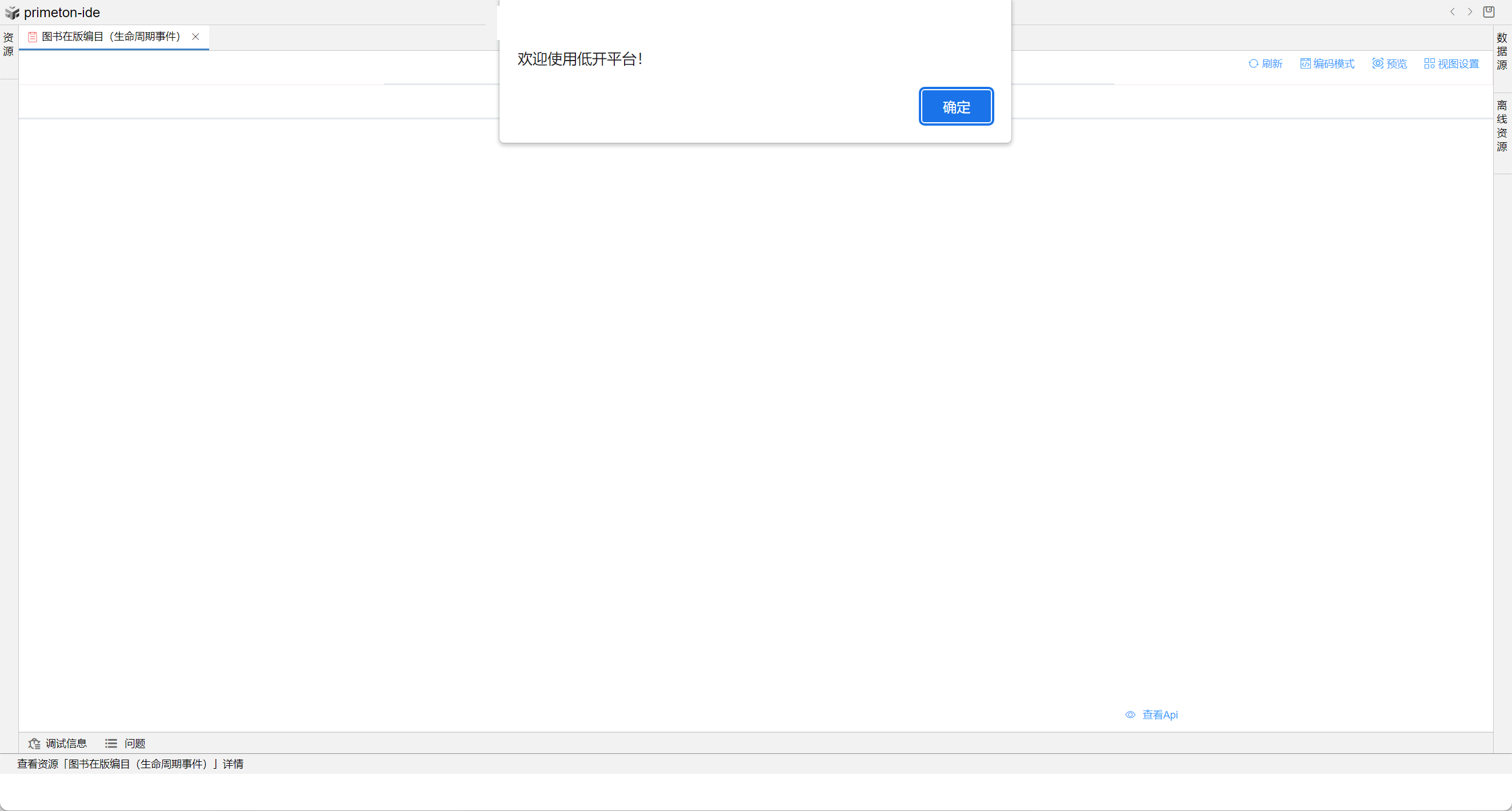Click the 预览 preview eye icon
The image size is (1512, 811).
pyautogui.click(x=1377, y=63)
